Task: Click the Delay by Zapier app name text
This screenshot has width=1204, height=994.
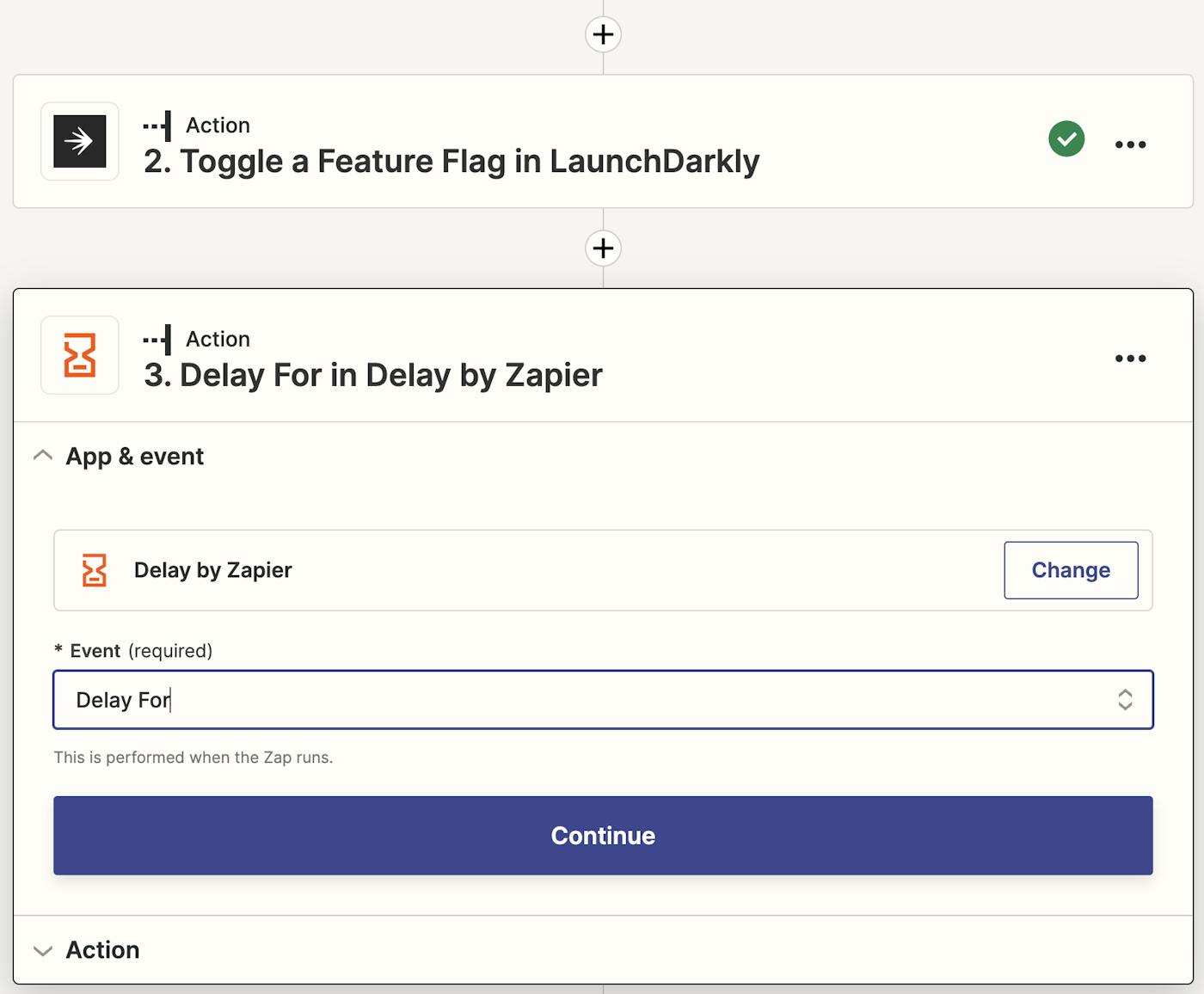Action: 213,570
